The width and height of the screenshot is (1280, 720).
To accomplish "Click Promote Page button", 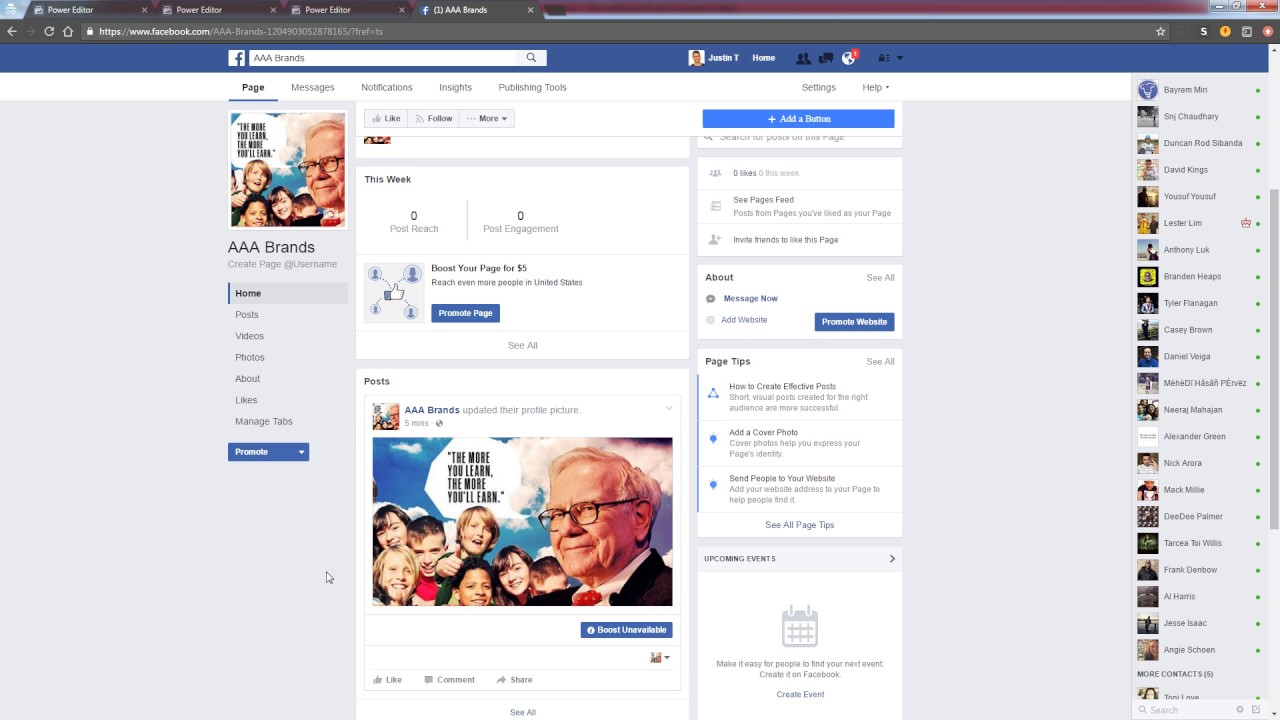I will point(465,313).
